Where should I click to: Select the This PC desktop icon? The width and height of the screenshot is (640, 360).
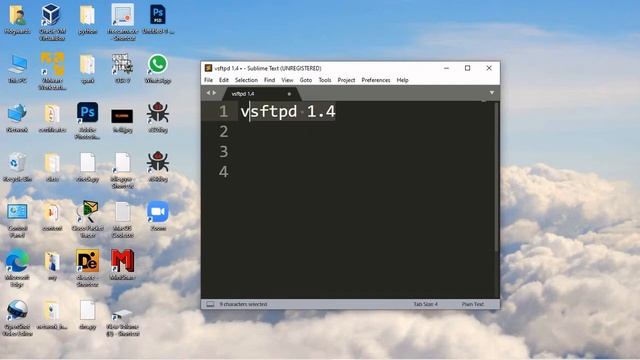click(x=17, y=69)
